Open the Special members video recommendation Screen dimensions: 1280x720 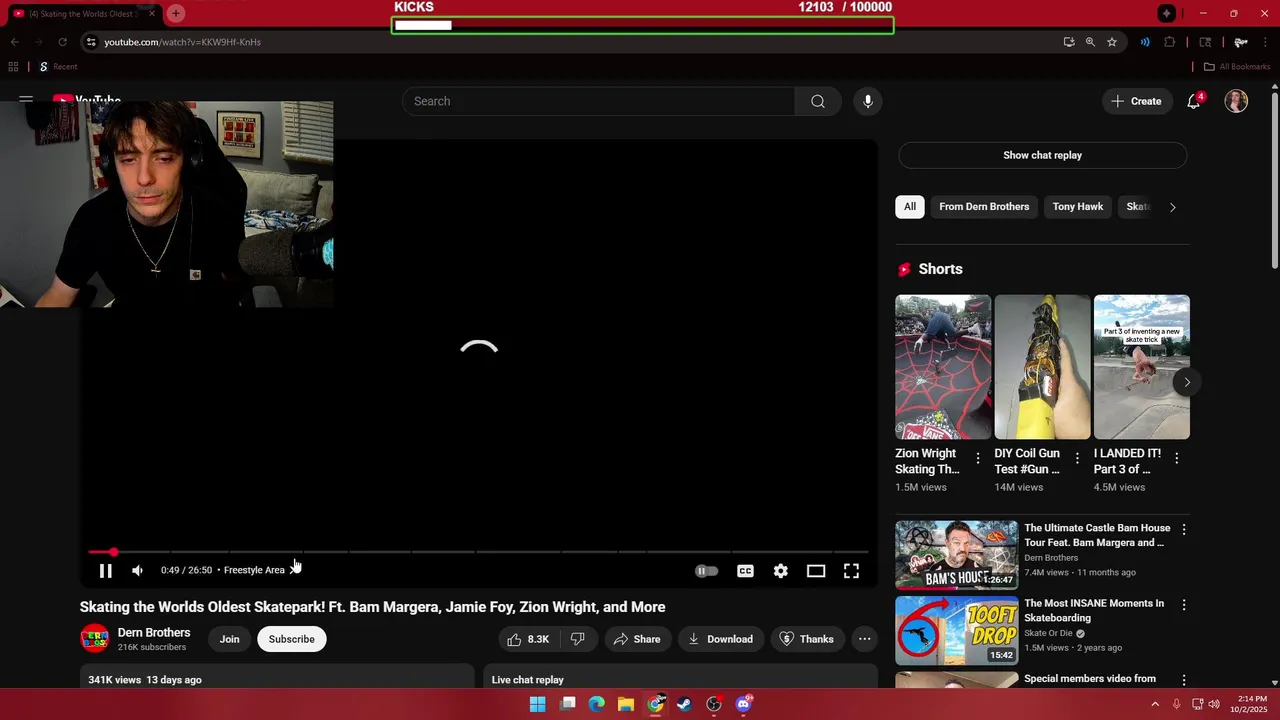[x=1090, y=679]
